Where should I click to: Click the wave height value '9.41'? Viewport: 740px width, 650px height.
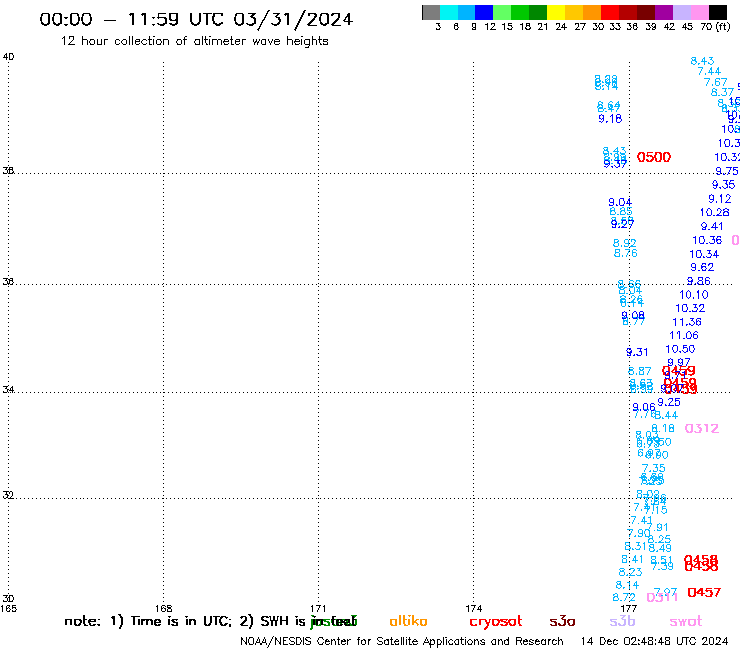712,227
